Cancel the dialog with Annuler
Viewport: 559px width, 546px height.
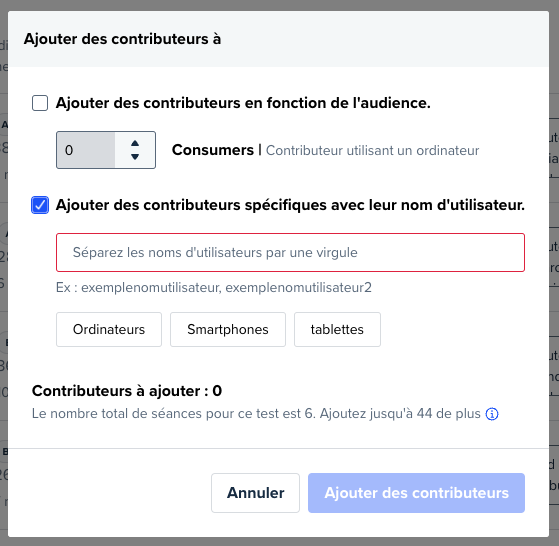click(255, 493)
